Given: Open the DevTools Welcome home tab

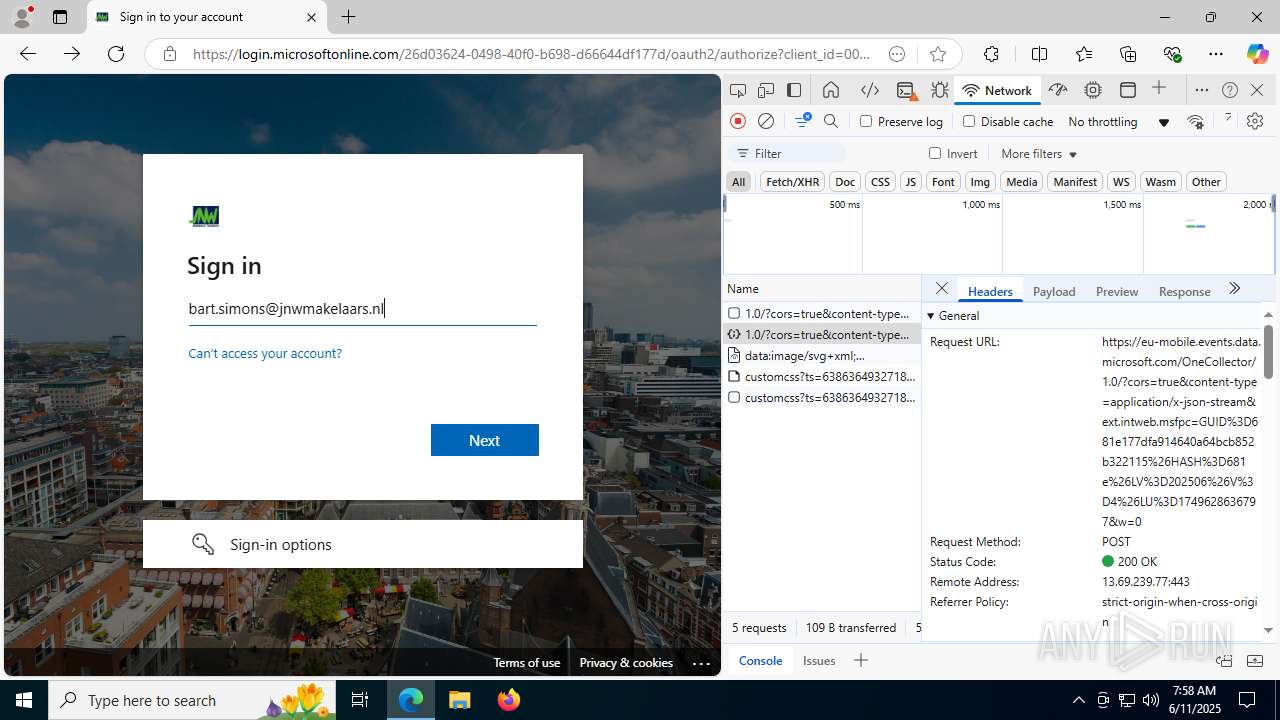Looking at the screenshot, I should point(831,90).
